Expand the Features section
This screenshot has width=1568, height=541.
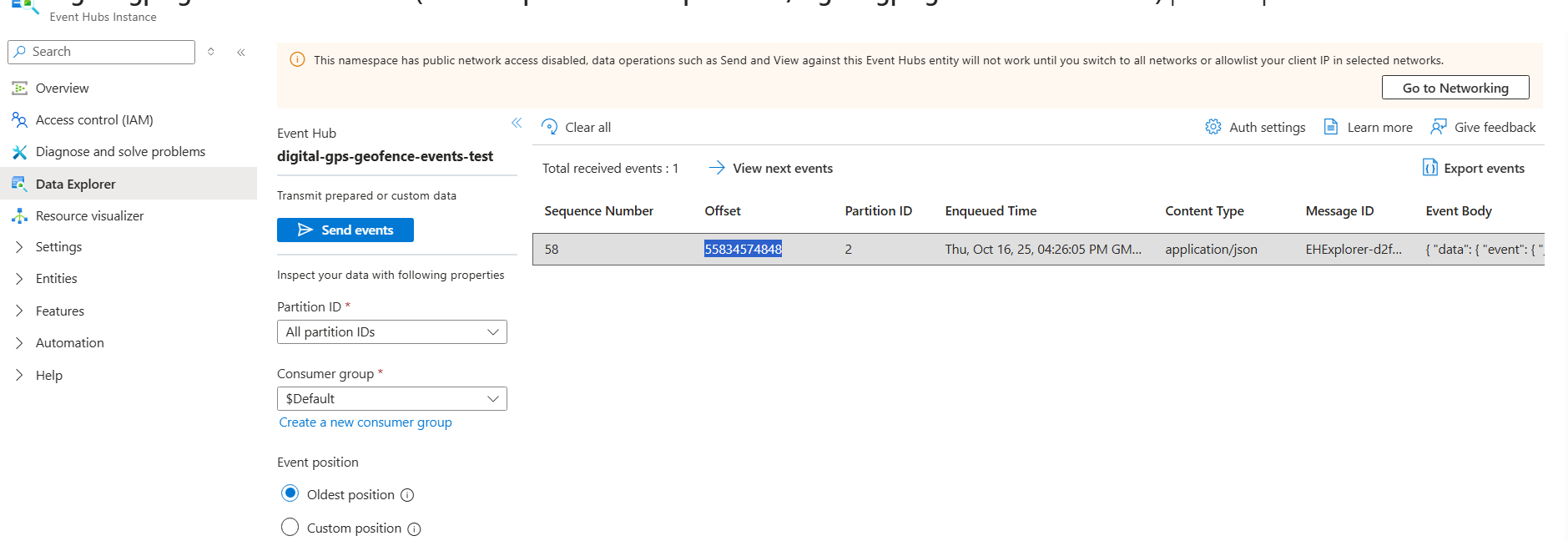click(x=19, y=311)
